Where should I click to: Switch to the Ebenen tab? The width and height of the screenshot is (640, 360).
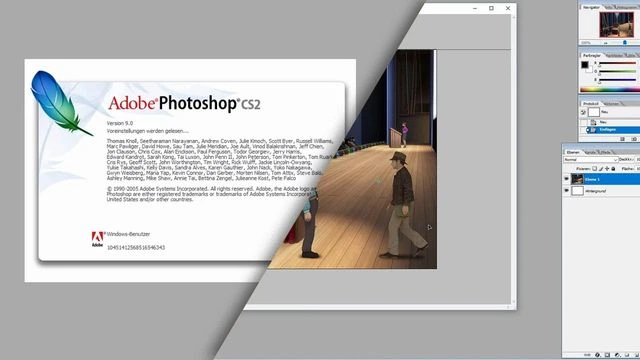[x=573, y=152]
